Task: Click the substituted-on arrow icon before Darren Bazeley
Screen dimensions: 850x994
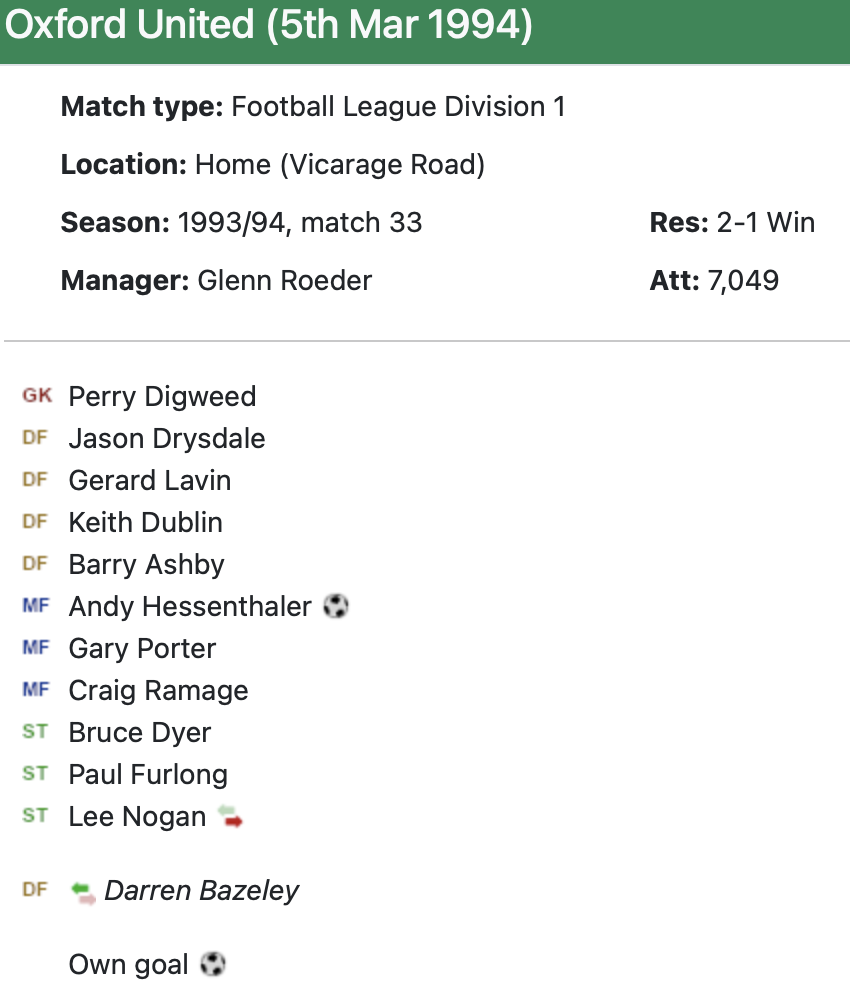Action: pos(84,891)
